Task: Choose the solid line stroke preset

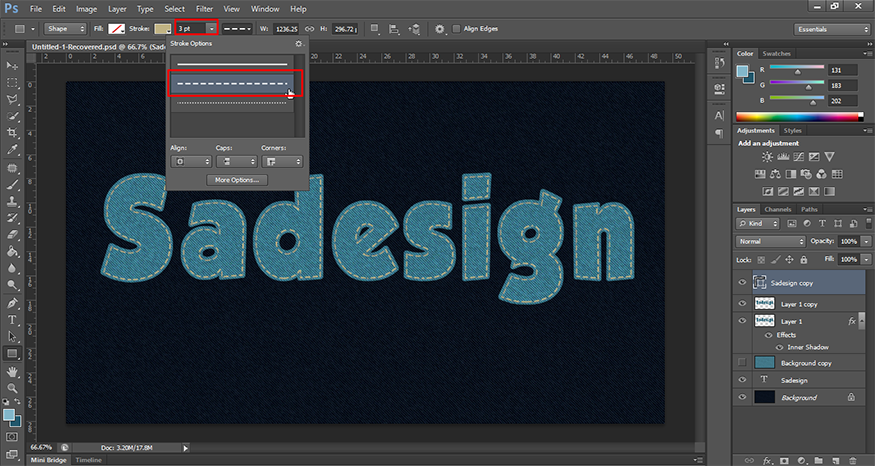Action: click(x=232, y=64)
